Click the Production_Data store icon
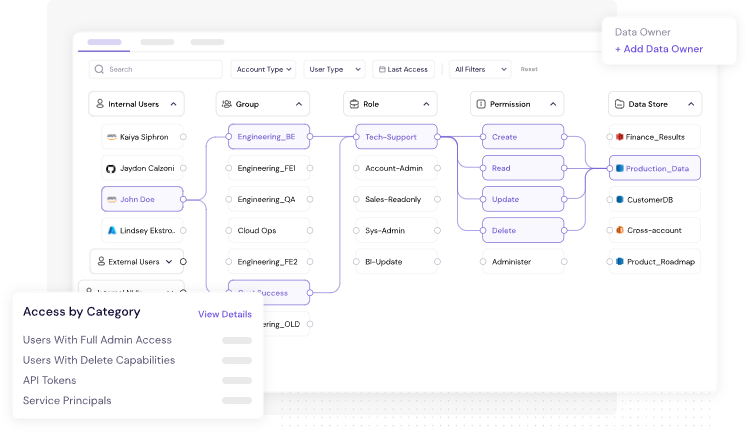Screen dimensions: 748x432 [x=620, y=168]
